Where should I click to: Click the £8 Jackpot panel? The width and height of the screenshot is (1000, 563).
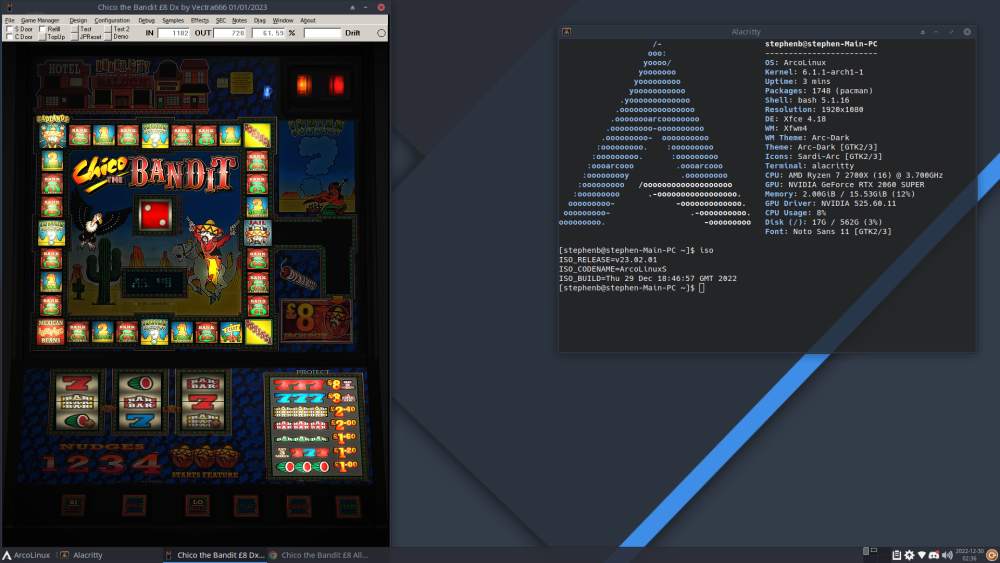tap(316, 320)
